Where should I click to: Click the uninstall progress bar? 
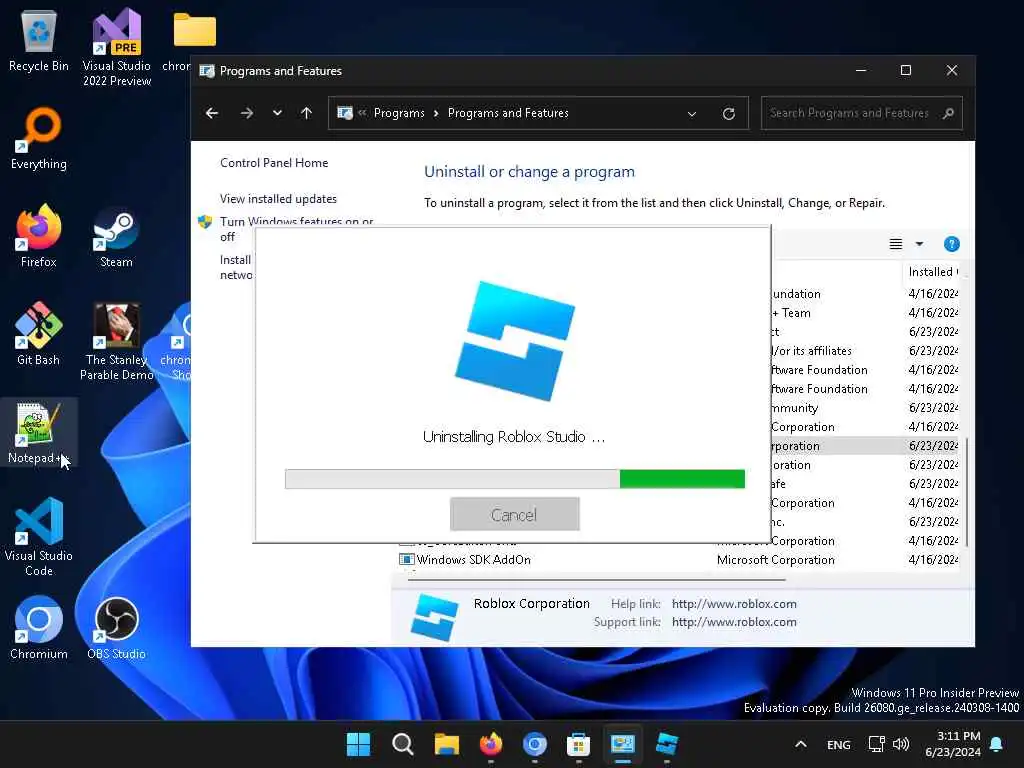tap(515, 479)
